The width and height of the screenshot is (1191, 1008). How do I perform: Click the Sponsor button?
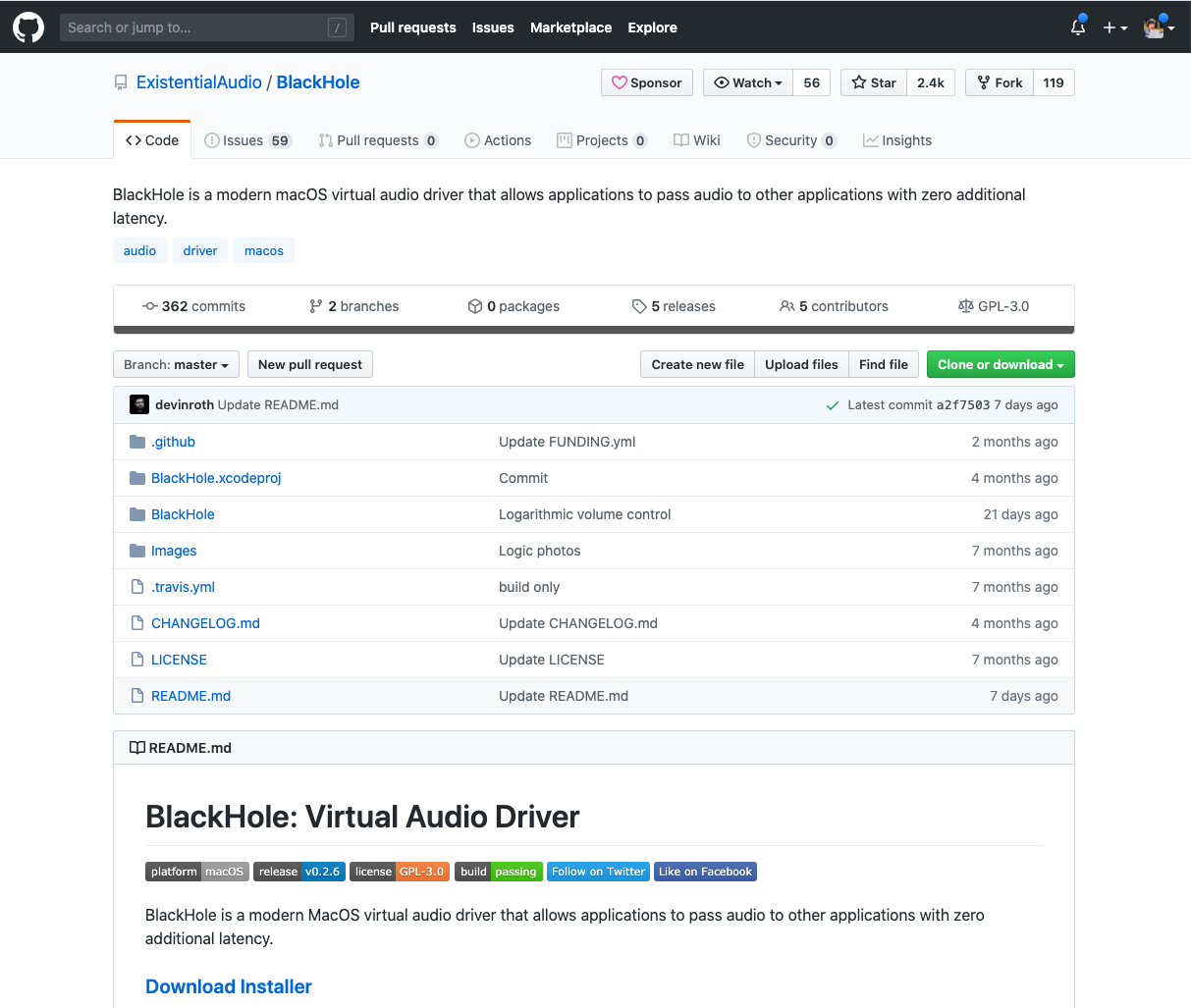[x=647, y=82]
